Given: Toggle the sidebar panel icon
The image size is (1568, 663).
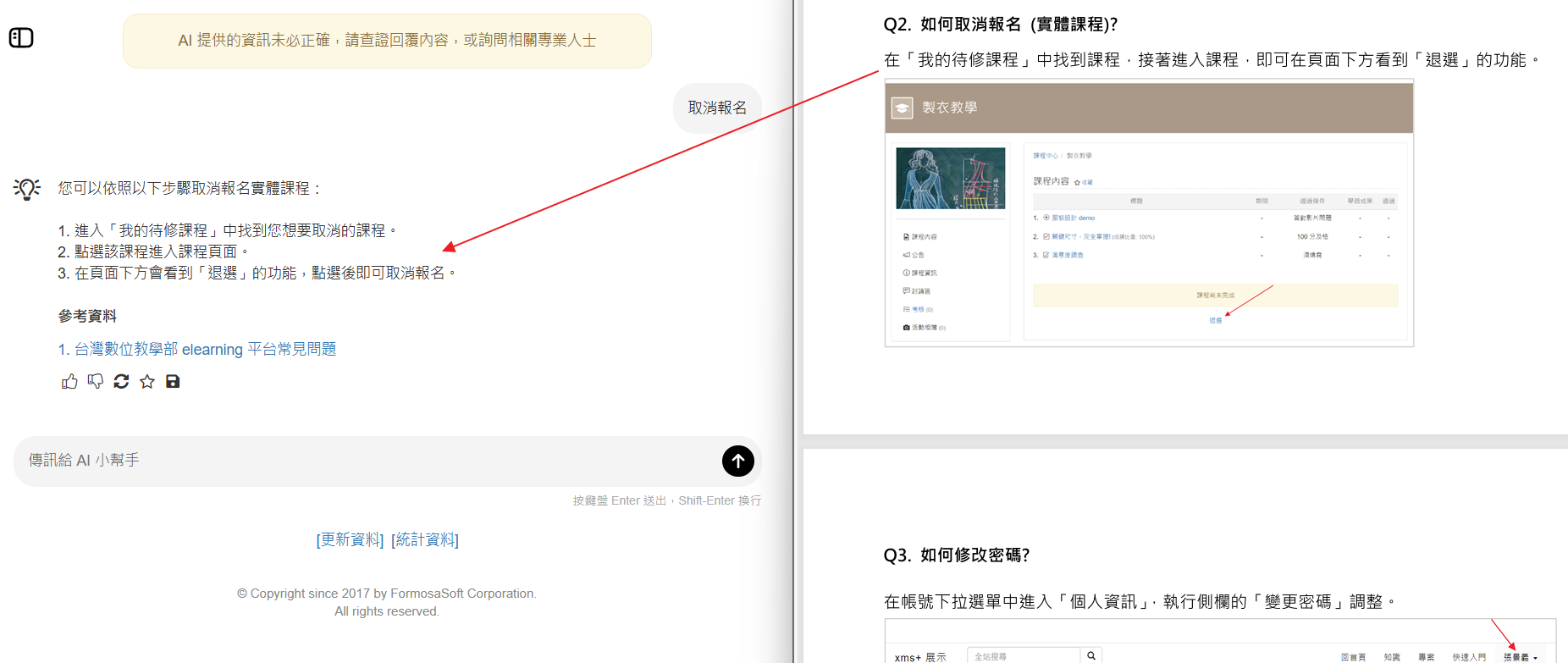Looking at the screenshot, I should point(21,38).
